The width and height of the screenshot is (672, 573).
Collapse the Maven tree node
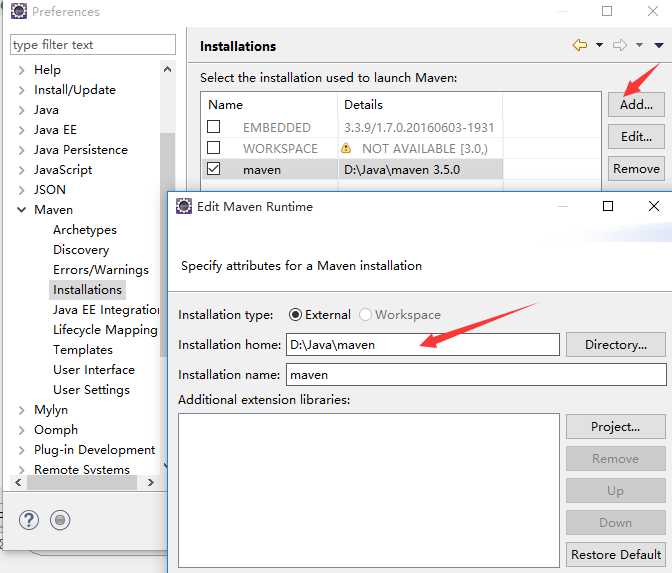click(x=21, y=210)
